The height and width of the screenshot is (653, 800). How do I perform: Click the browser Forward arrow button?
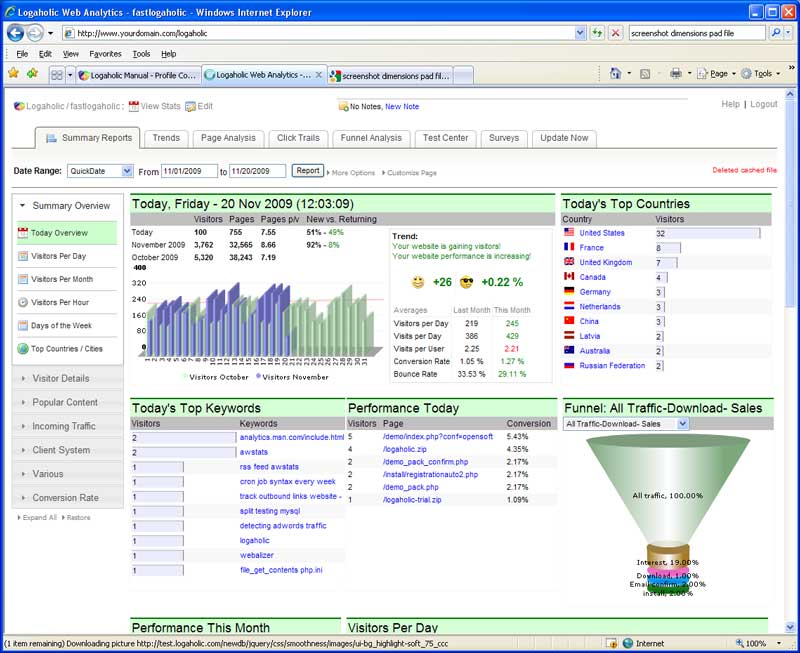[35, 33]
